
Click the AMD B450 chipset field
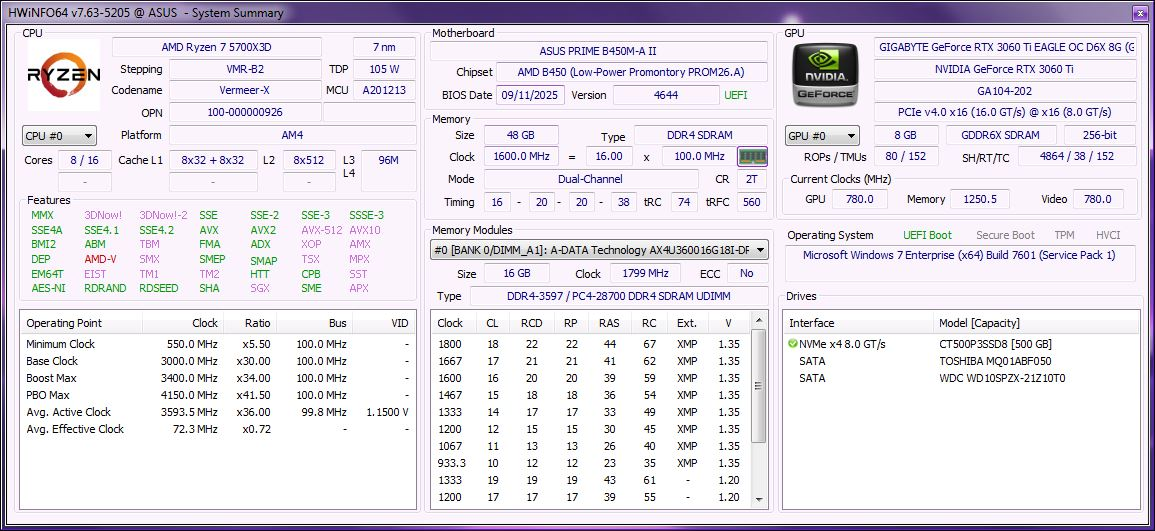click(x=631, y=72)
